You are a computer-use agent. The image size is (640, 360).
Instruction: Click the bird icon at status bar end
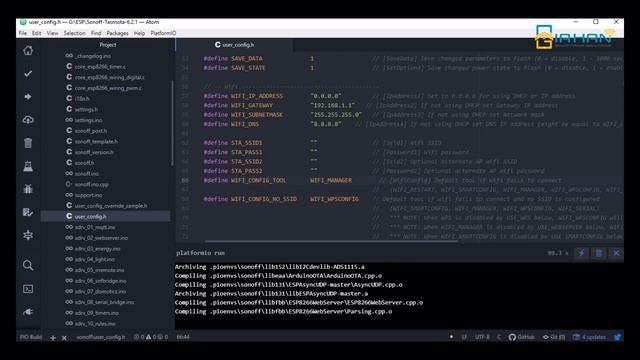[618, 337]
